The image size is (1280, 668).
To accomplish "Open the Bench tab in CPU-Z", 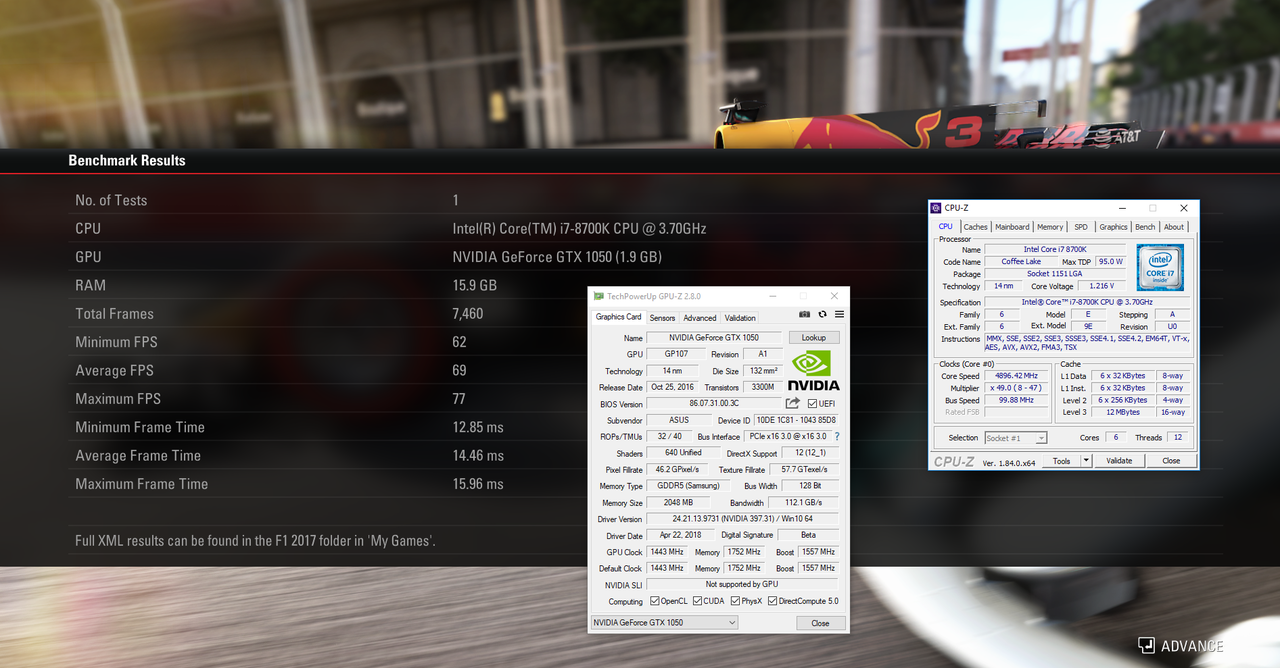I will (1145, 227).
